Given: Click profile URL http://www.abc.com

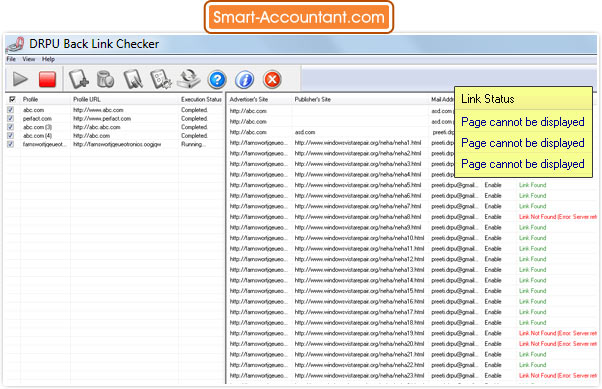Looking at the screenshot, I should [x=98, y=110].
